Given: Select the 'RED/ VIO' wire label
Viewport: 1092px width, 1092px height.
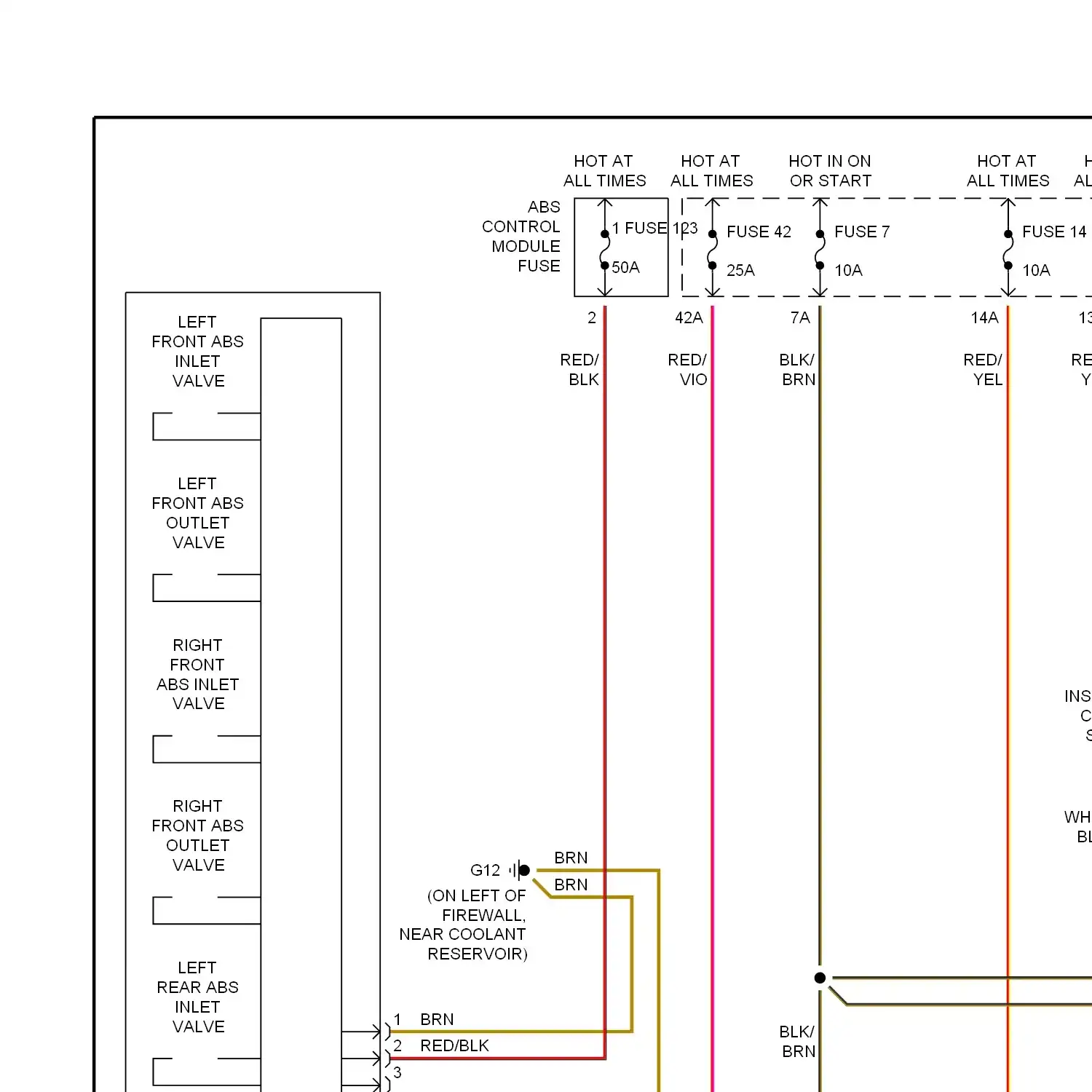Looking at the screenshot, I should 687,370.
